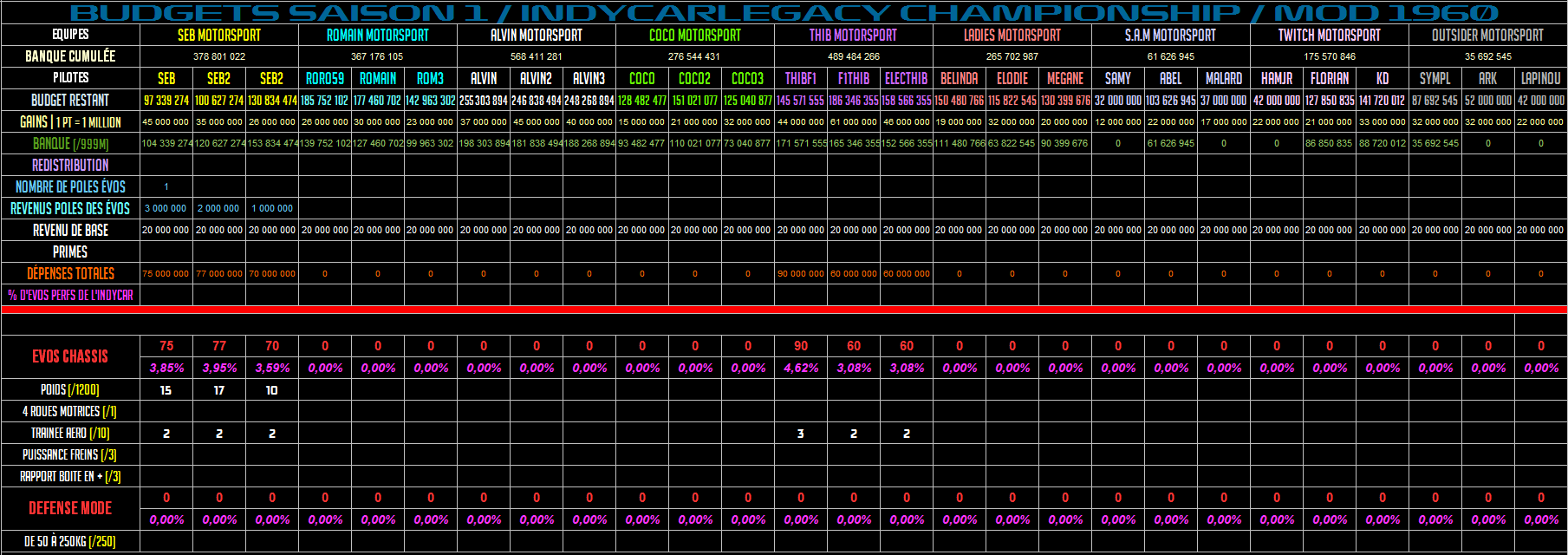1568x555 pixels.
Task: Select the POIDS value 17 cell
Action: pos(219,390)
